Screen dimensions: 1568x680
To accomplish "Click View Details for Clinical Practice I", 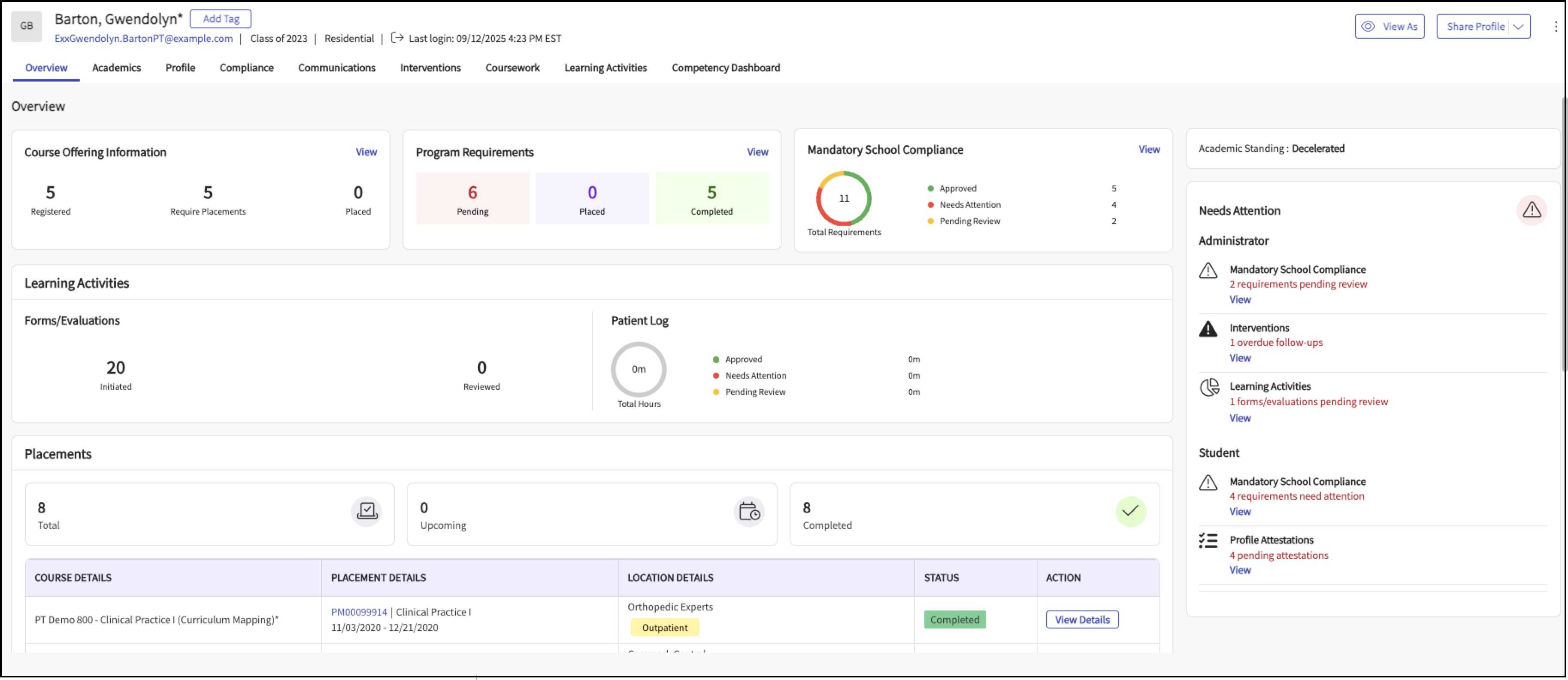I will click(1082, 619).
